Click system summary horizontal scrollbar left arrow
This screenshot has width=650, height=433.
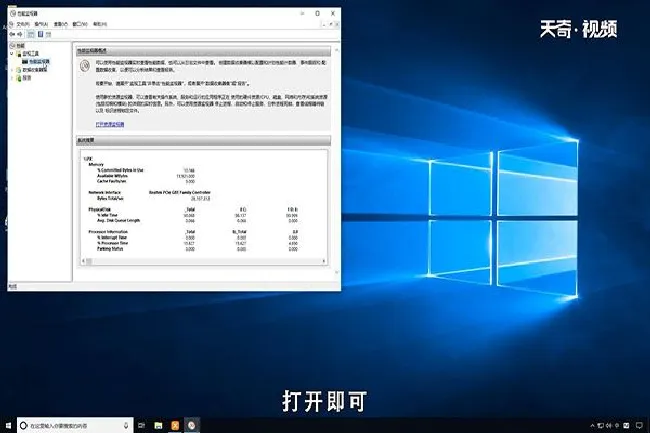(84, 261)
